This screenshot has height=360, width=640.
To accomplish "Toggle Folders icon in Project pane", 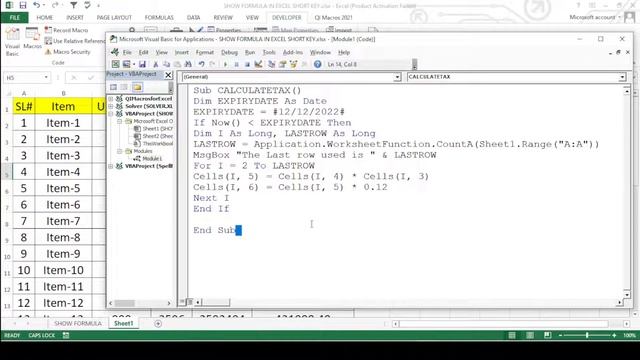I will click(x=137, y=87).
